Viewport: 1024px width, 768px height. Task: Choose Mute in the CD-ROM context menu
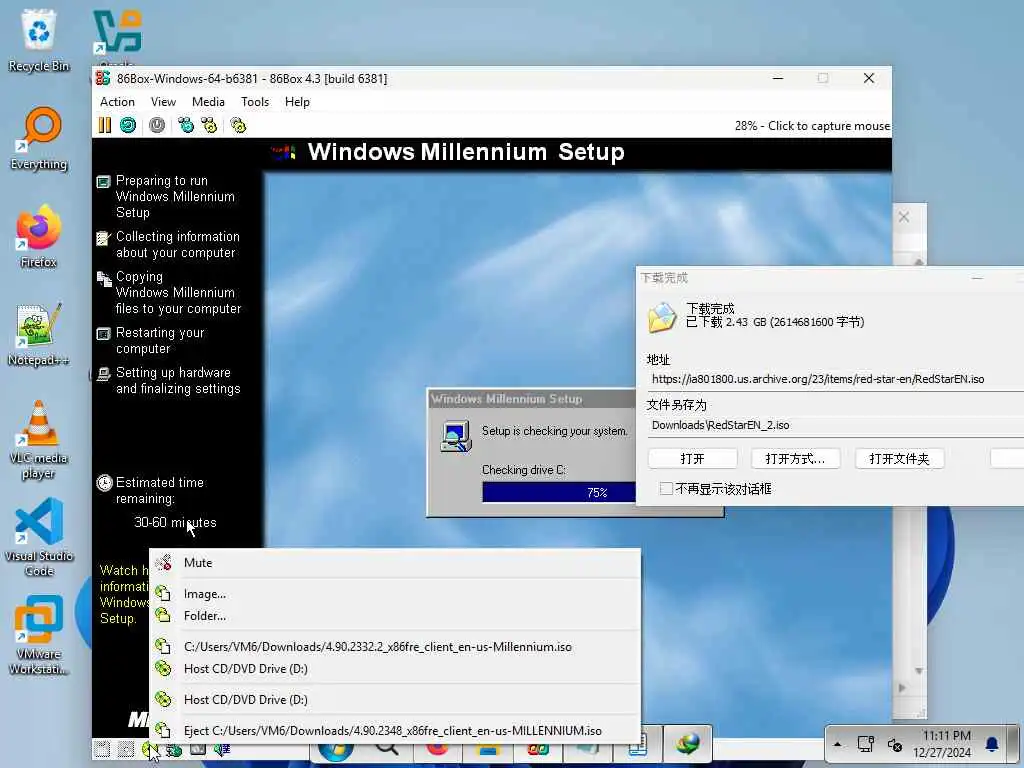click(x=394, y=562)
